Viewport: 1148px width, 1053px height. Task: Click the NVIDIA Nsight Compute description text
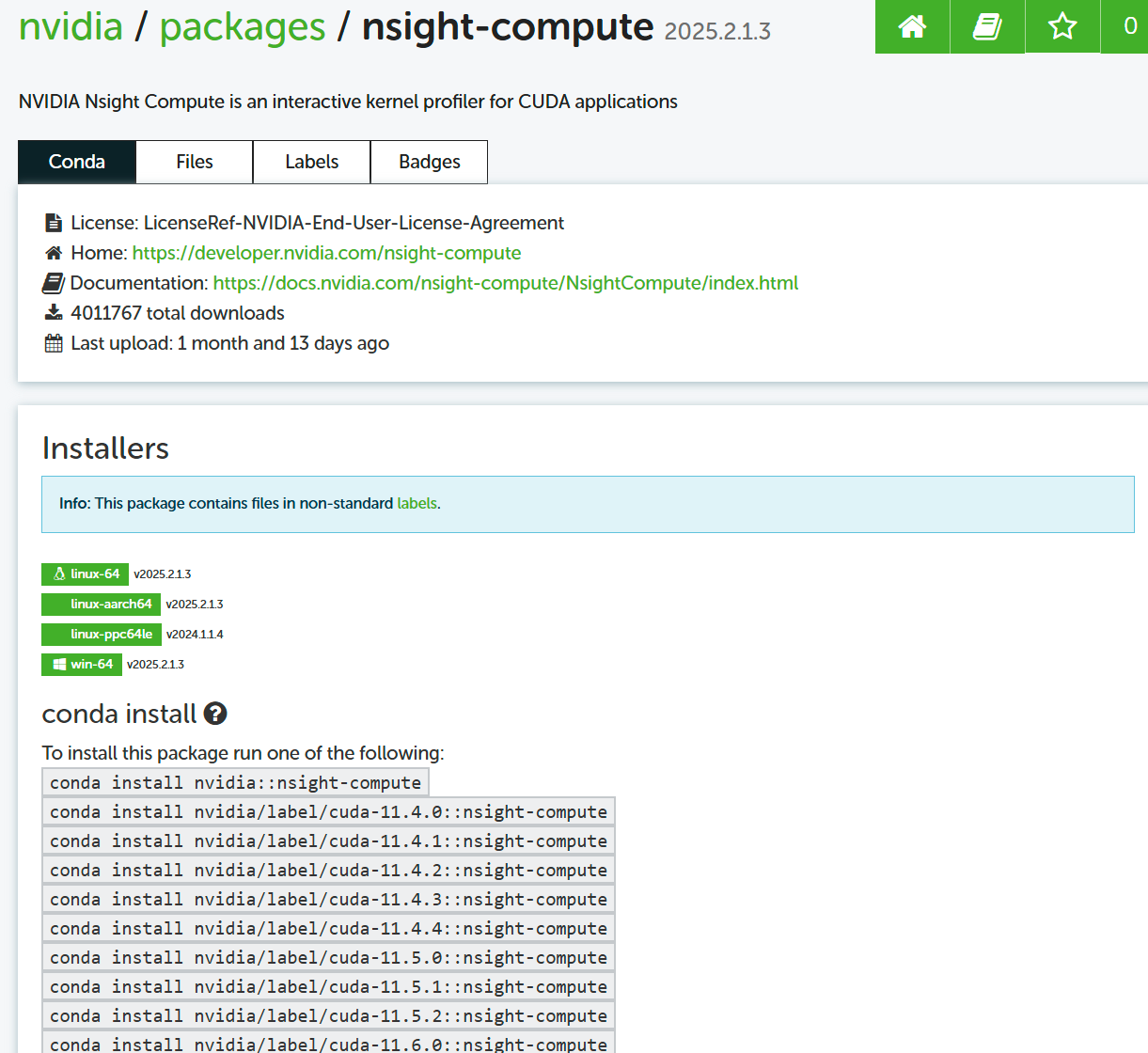[x=348, y=102]
